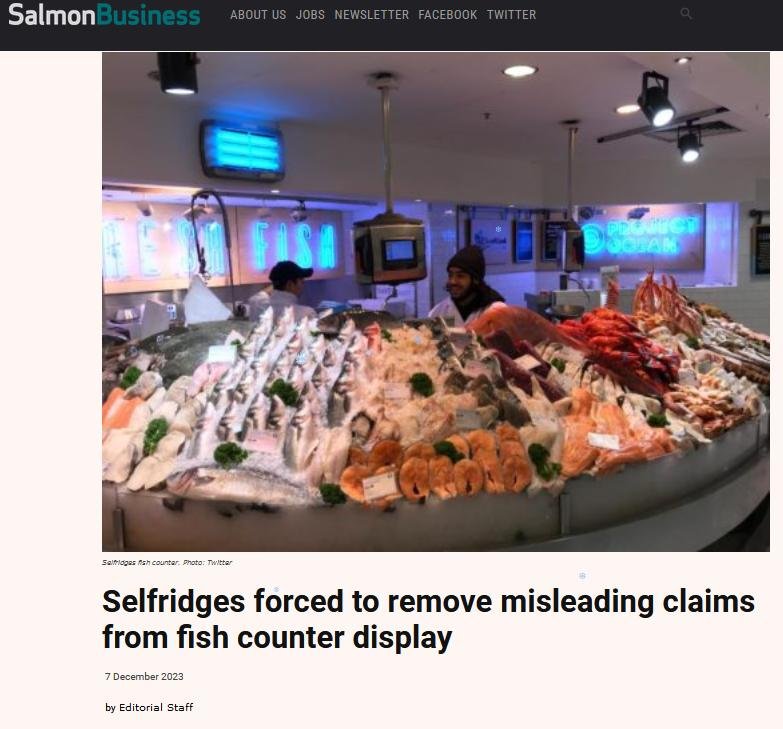Visit the FACEBOOK link in header

(x=447, y=15)
